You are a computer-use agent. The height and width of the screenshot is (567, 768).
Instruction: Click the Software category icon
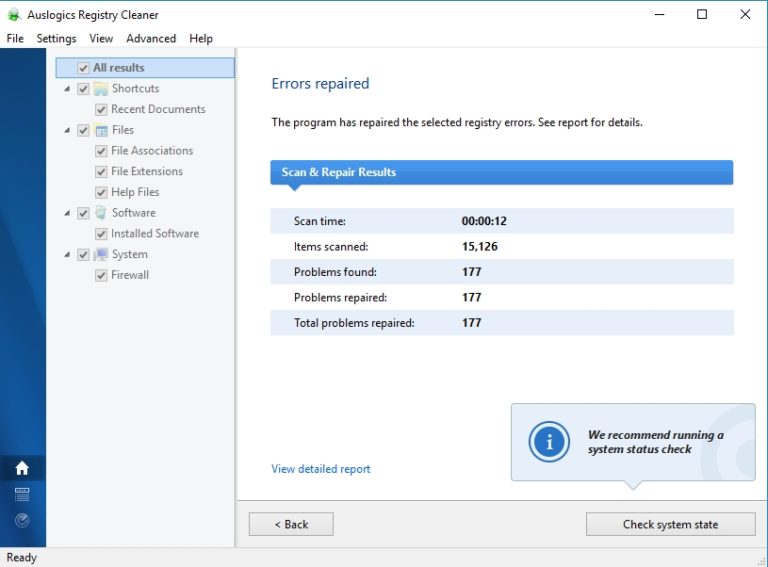click(101, 213)
